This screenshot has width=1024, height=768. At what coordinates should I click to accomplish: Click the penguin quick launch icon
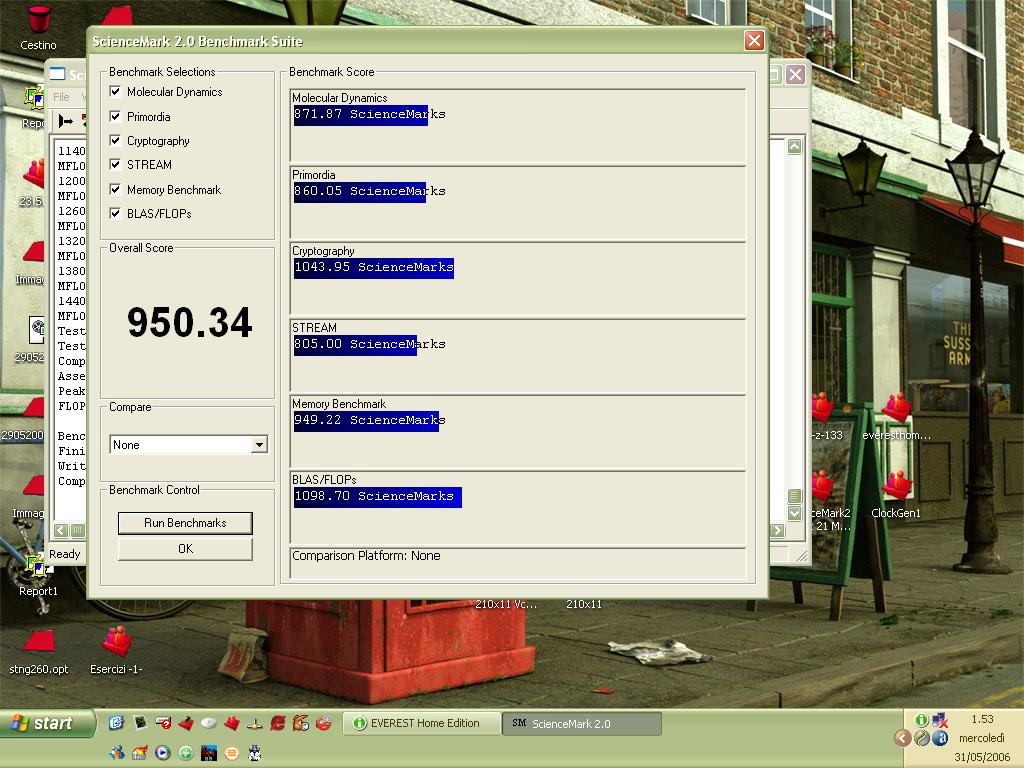255,753
